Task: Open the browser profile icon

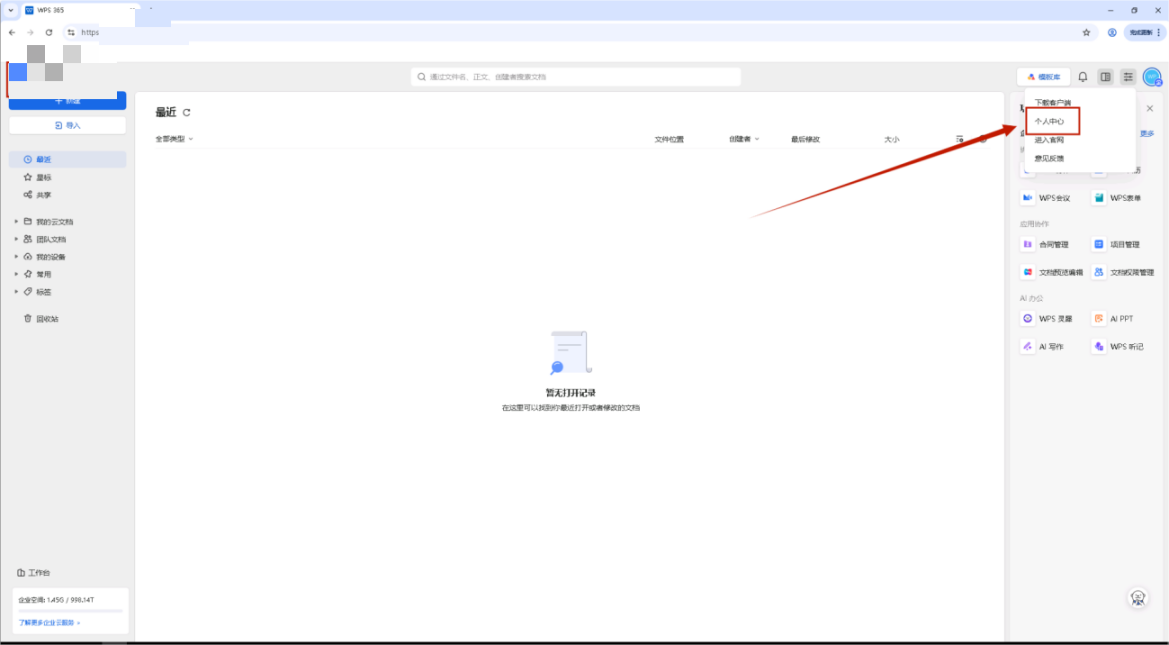Action: point(1112,33)
